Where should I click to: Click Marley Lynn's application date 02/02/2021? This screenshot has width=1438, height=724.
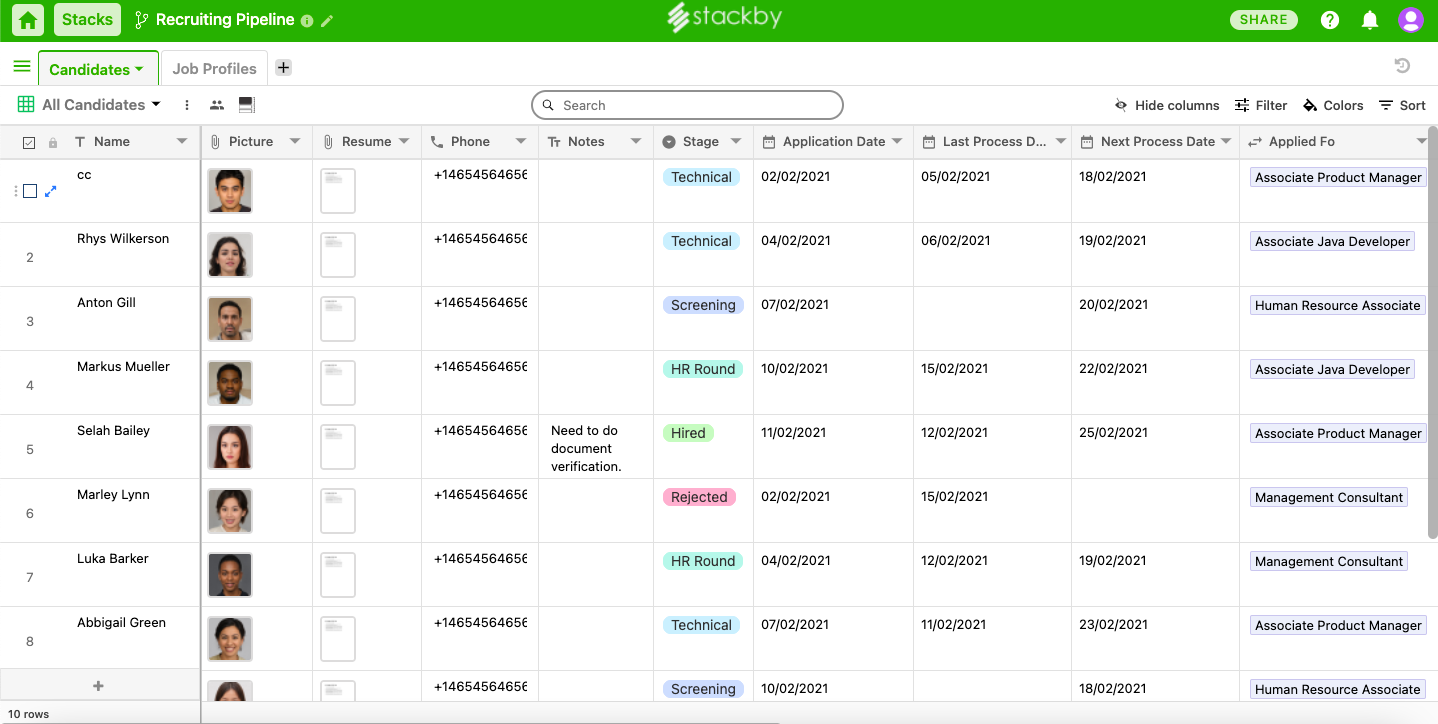tap(796, 496)
